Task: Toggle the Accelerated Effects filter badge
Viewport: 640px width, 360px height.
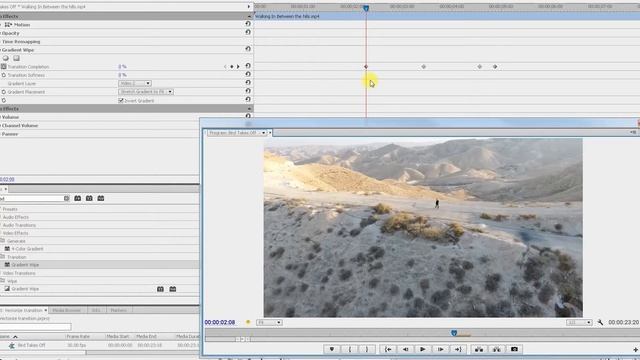Action: [x=78, y=198]
